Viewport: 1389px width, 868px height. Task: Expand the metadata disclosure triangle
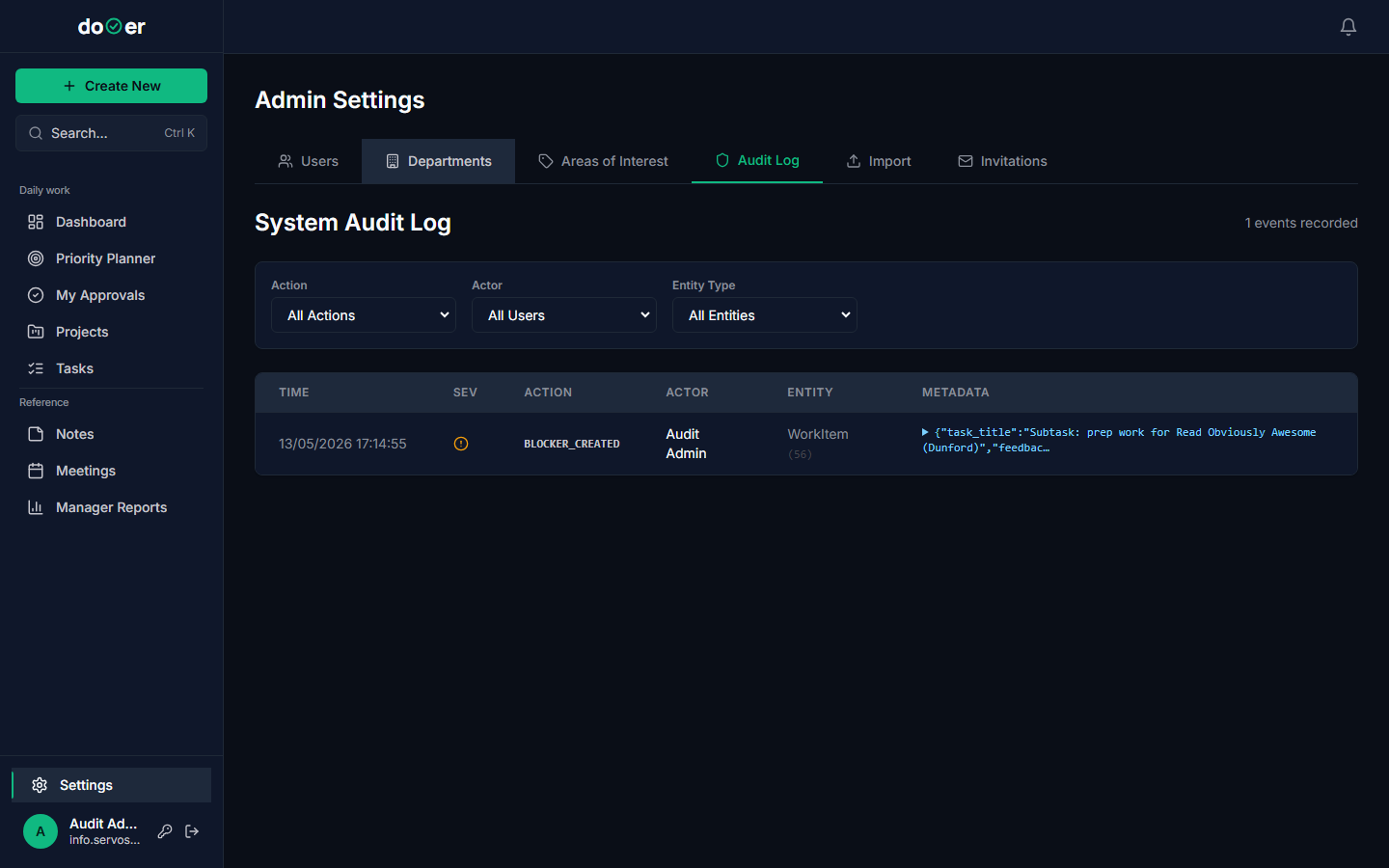(x=925, y=432)
